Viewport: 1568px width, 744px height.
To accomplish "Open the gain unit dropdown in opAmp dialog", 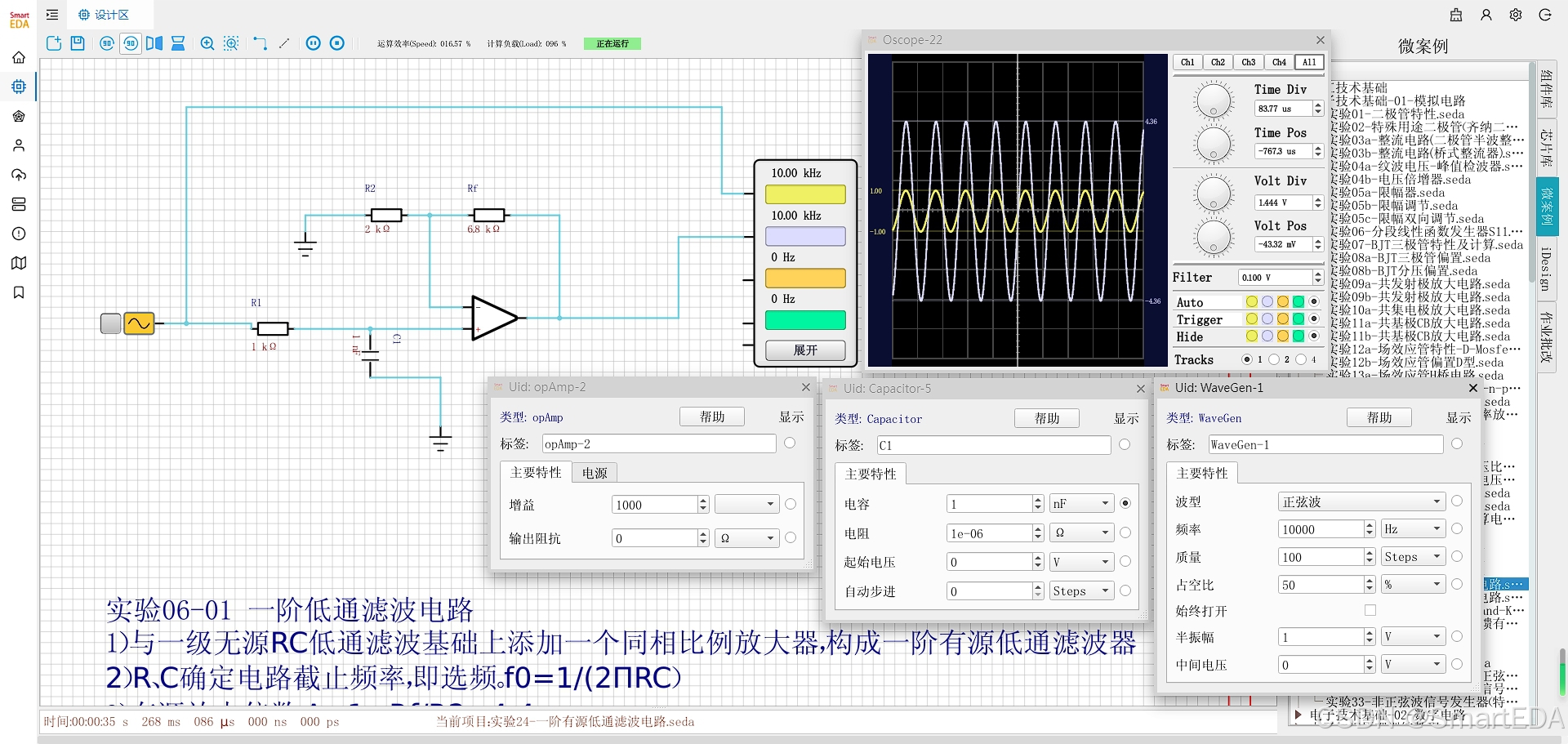I will click(x=746, y=505).
